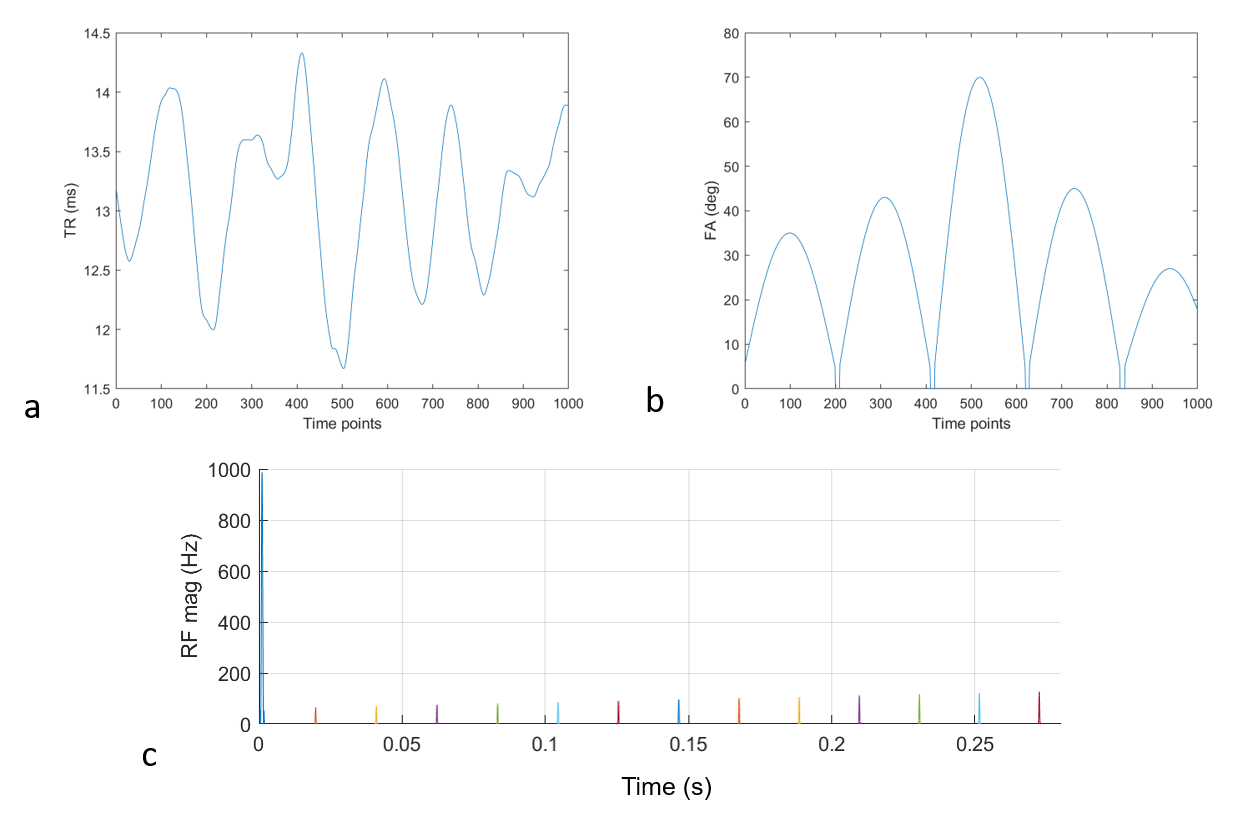Click the lowest trough of the TR curve
This screenshot has width=1253, height=816.
click(x=343, y=367)
